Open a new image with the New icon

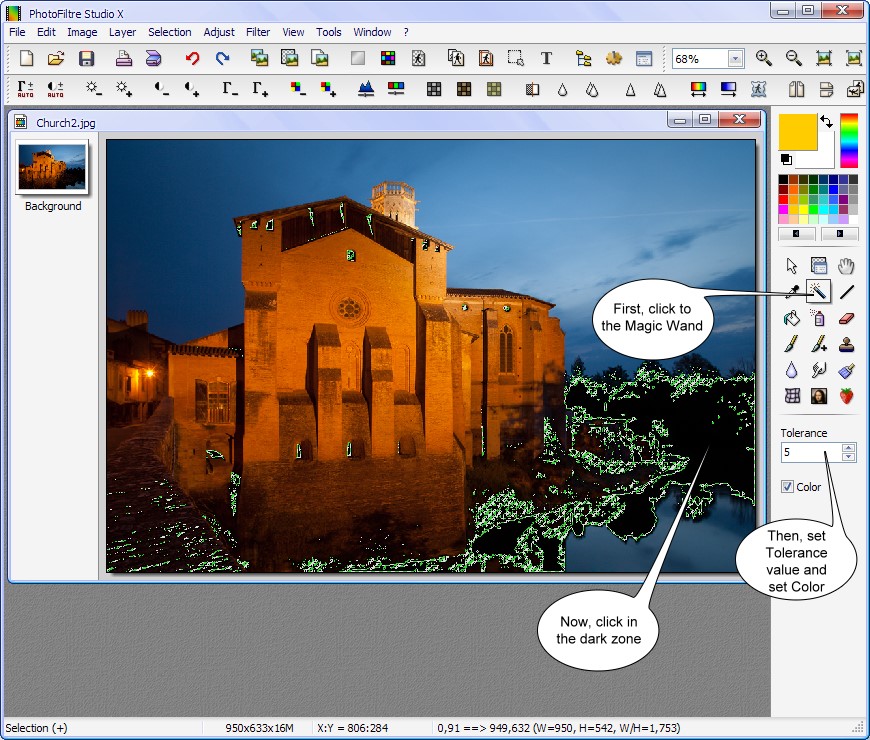tap(25, 58)
